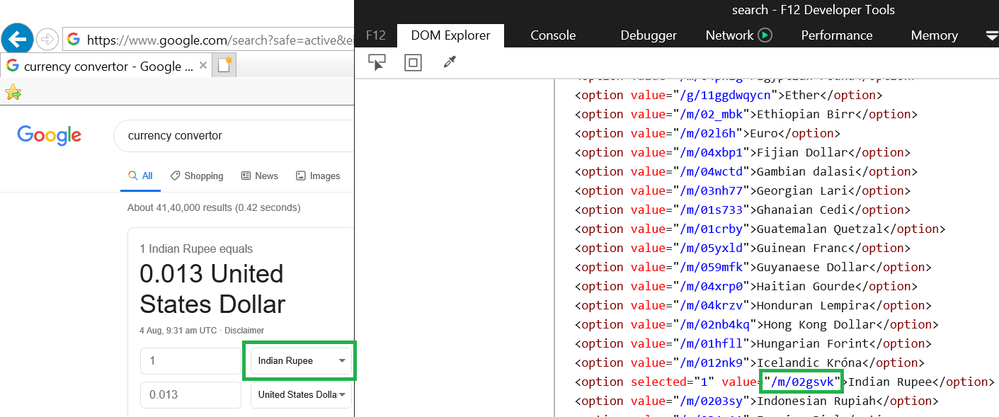
Task: Click the 0.013 dollar amount field
Action: [x=190, y=395]
